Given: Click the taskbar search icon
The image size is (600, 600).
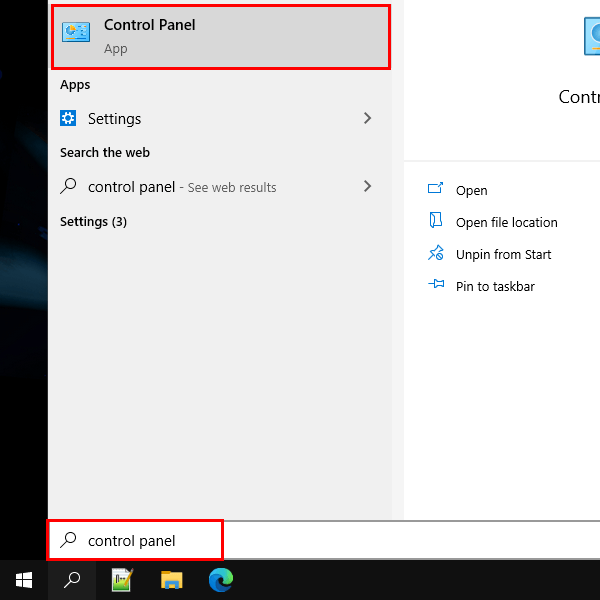Looking at the screenshot, I should pyautogui.click(x=72, y=580).
